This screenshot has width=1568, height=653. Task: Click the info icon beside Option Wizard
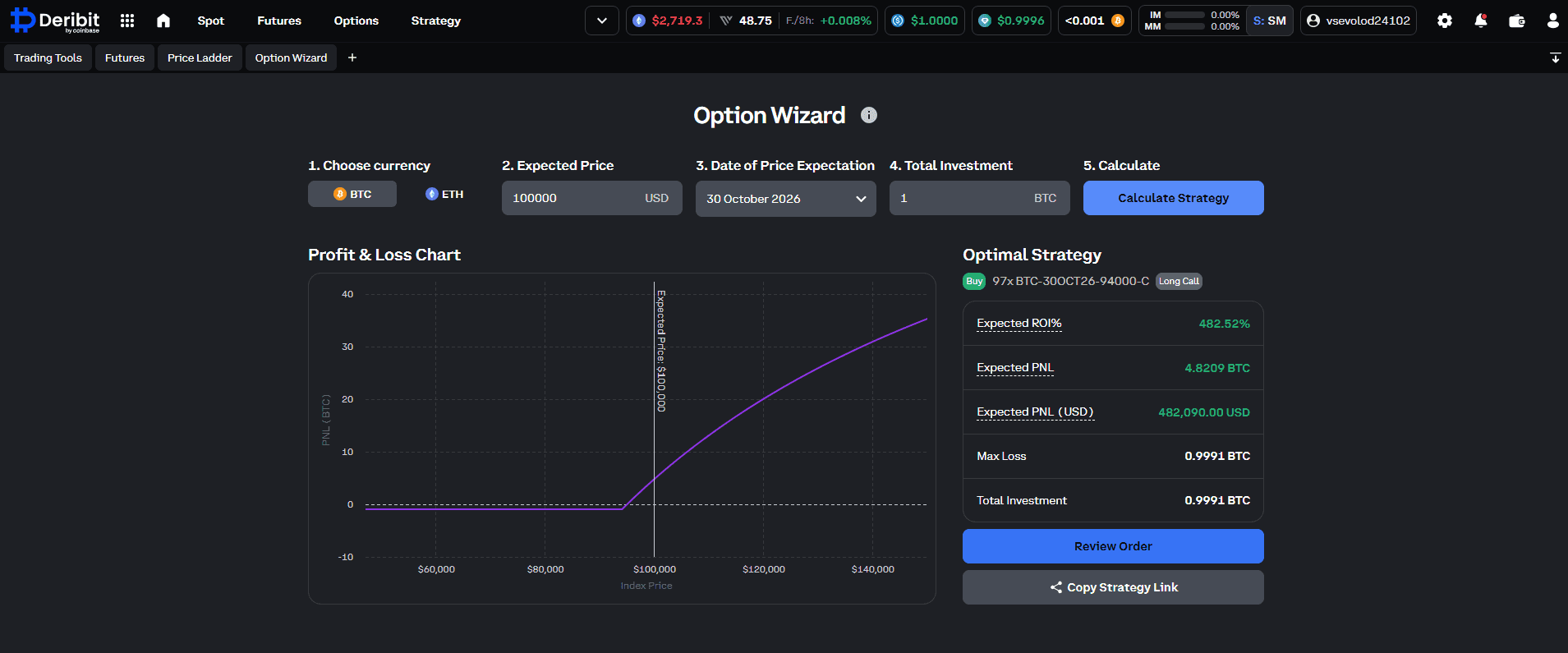coord(869,115)
